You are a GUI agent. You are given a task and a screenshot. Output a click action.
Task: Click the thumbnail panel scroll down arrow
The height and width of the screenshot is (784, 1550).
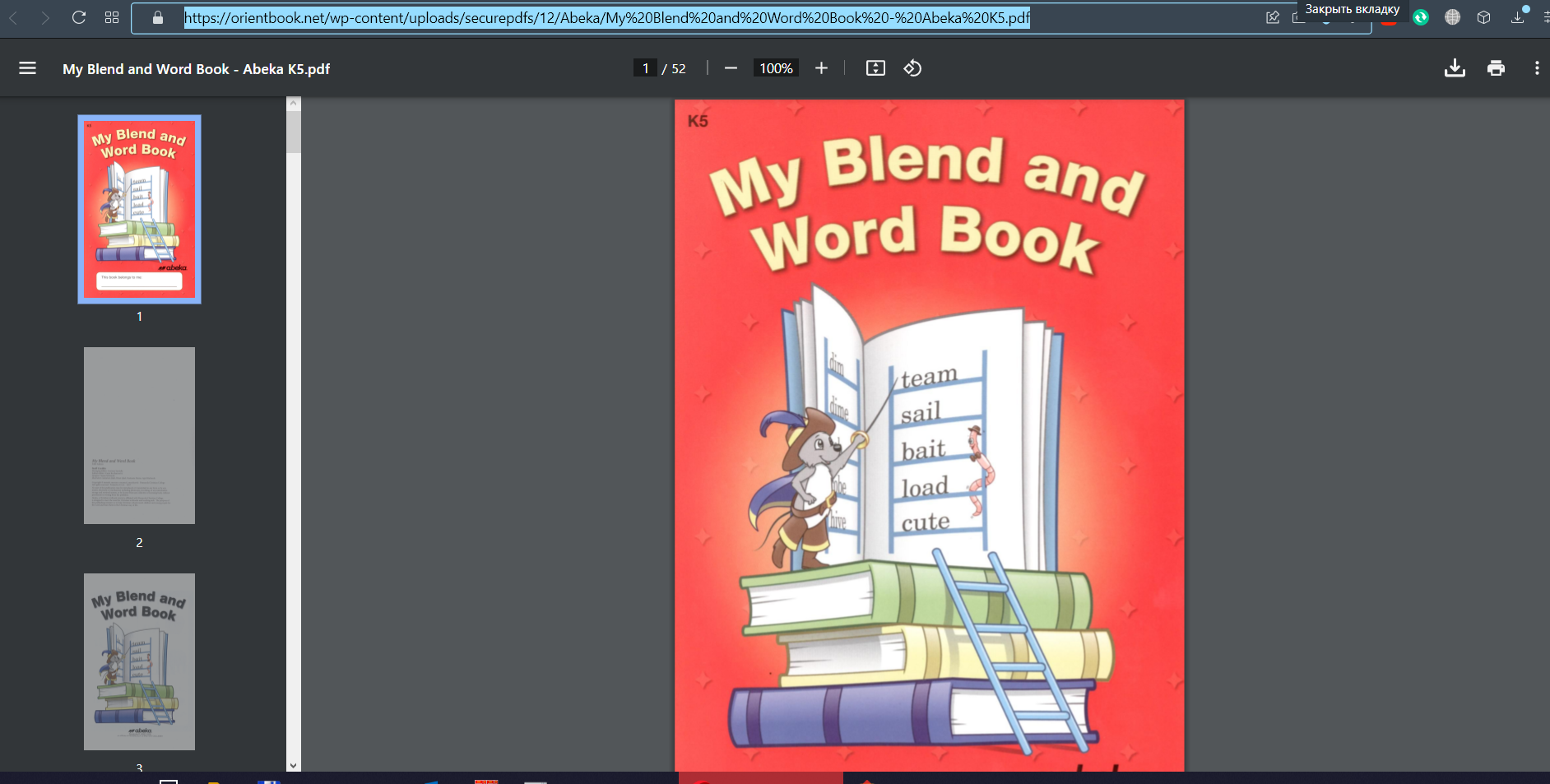294,765
